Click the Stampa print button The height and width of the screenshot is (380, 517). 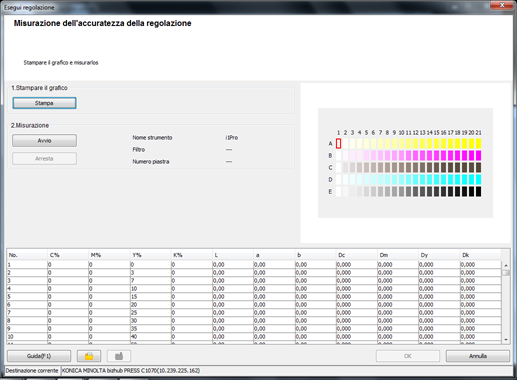pos(44,103)
